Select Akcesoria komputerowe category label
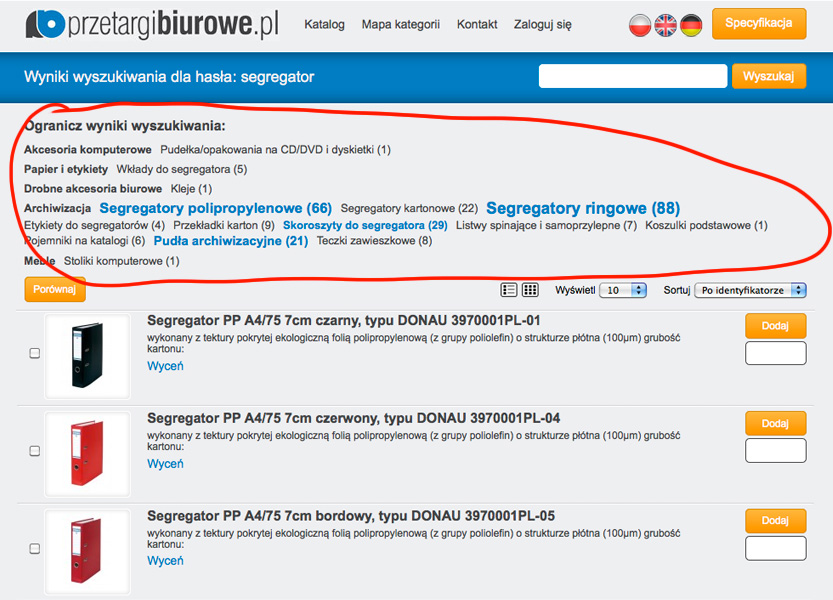This screenshot has height=600, width=833. pos(88,149)
